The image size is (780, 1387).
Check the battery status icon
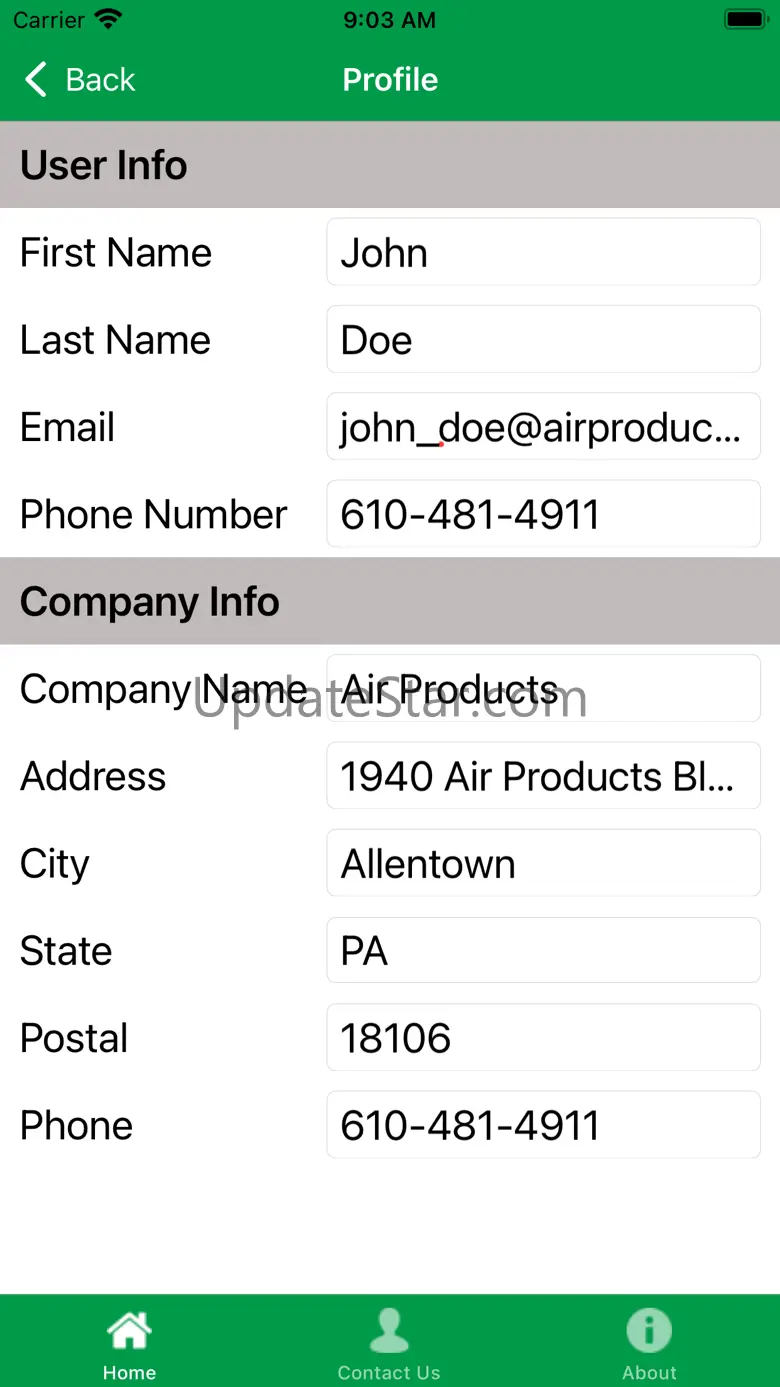pyautogui.click(x=745, y=20)
